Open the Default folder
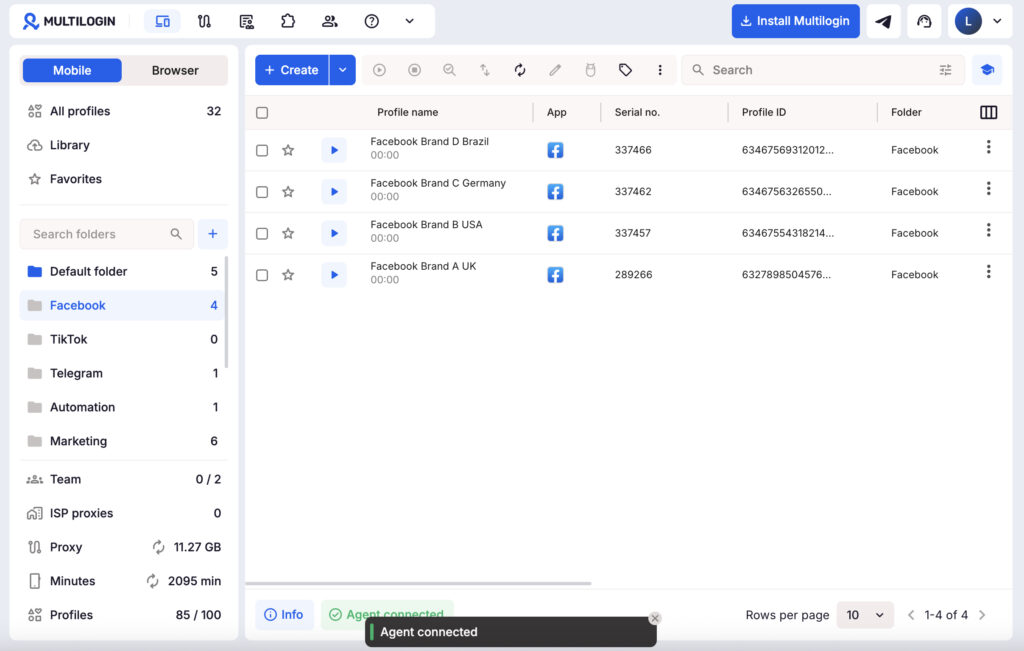Screen dimensions: 1024x651 [122, 271]
